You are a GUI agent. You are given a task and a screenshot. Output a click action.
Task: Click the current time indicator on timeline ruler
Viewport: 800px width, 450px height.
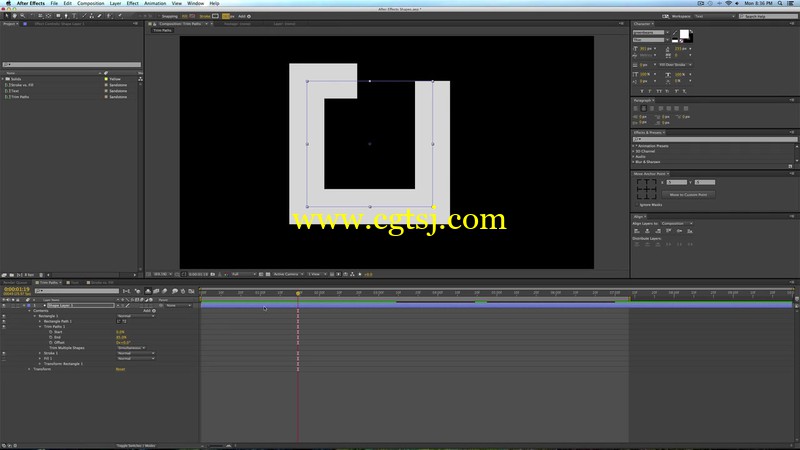click(x=298, y=293)
